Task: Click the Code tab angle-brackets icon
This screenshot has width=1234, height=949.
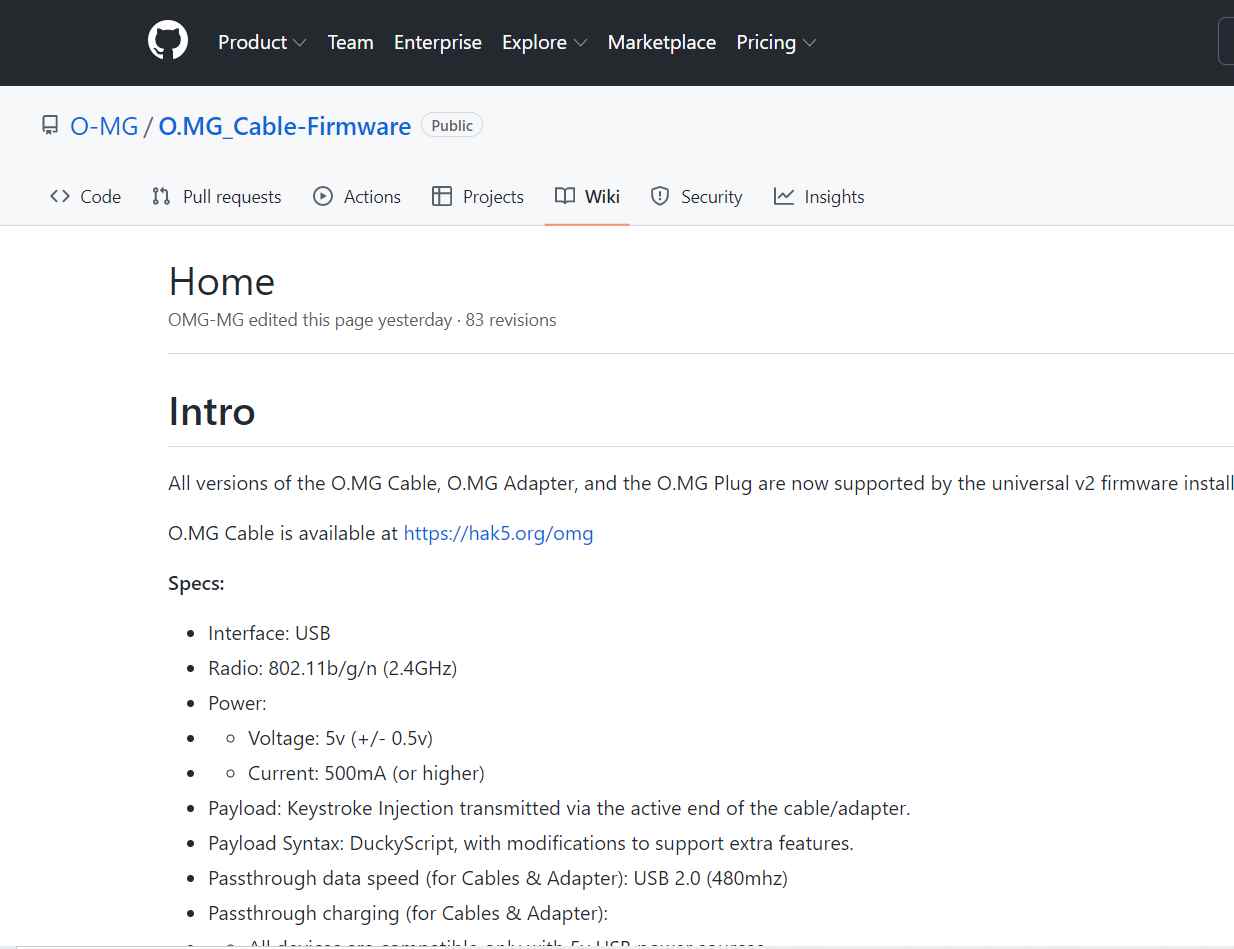Action: (60, 197)
